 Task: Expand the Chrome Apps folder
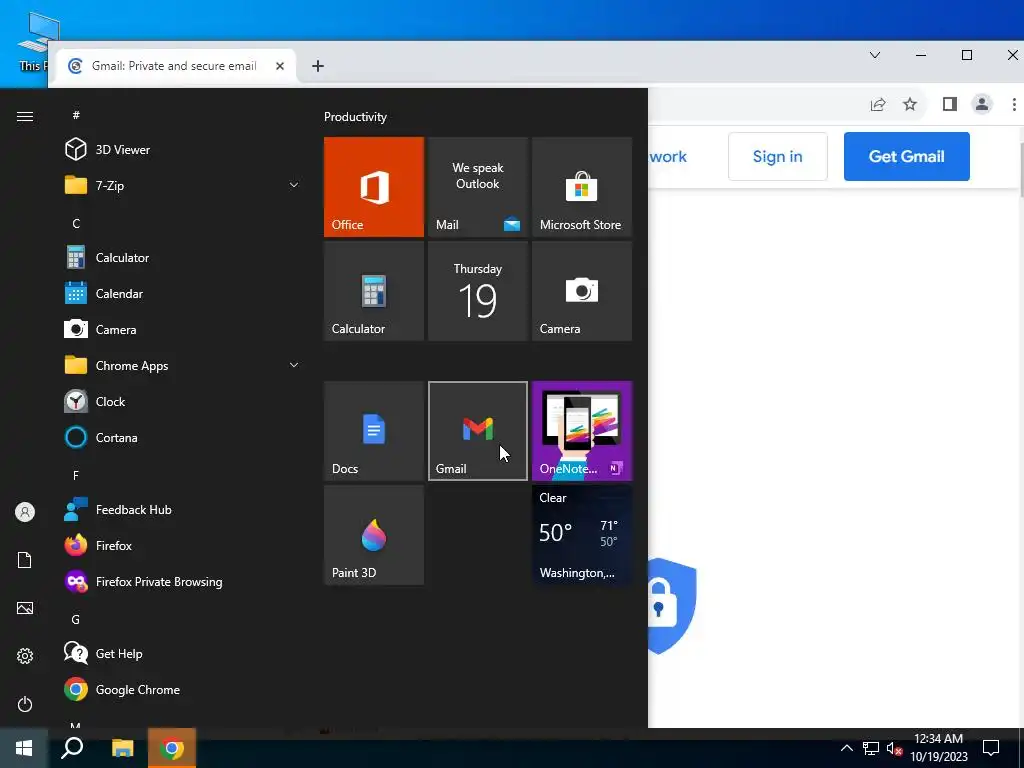[x=183, y=366]
